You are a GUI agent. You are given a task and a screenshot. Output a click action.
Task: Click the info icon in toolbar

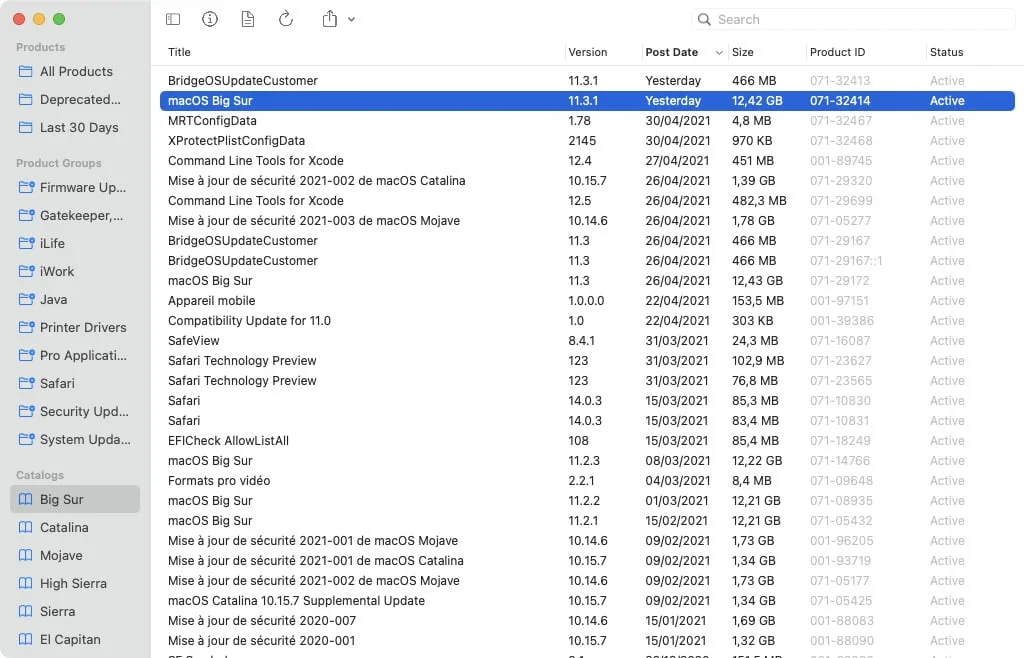[210, 19]
